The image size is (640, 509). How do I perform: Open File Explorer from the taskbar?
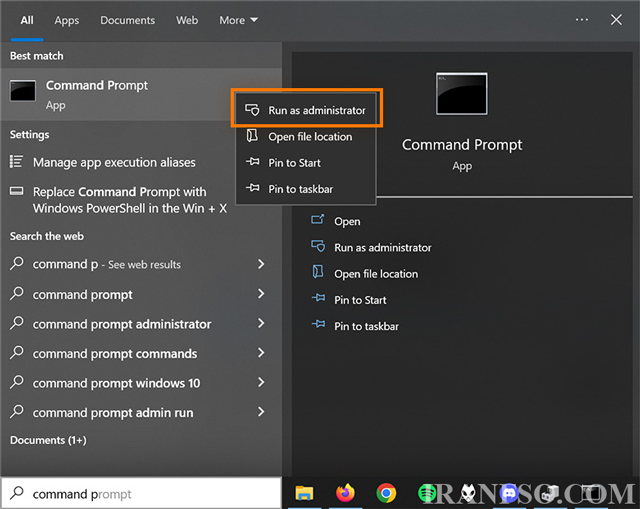(x=304, y=493)
